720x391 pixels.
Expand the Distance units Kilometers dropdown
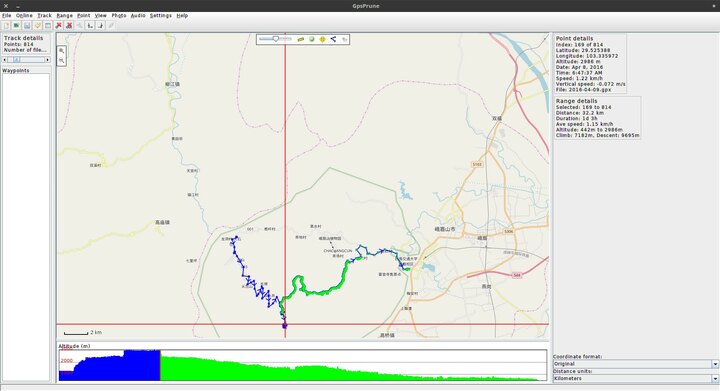tap(715, 379)
